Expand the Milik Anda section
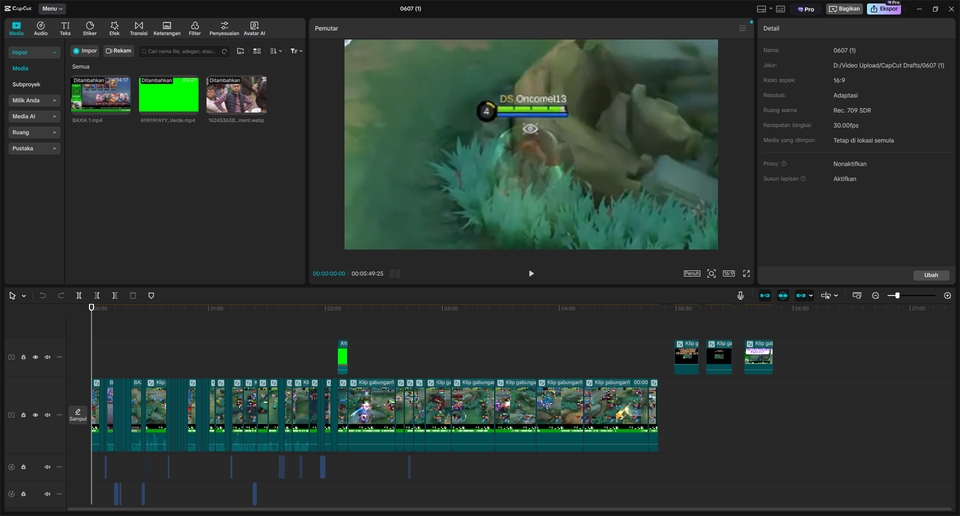This screenshot has width=960, height=516. [34, 100]
